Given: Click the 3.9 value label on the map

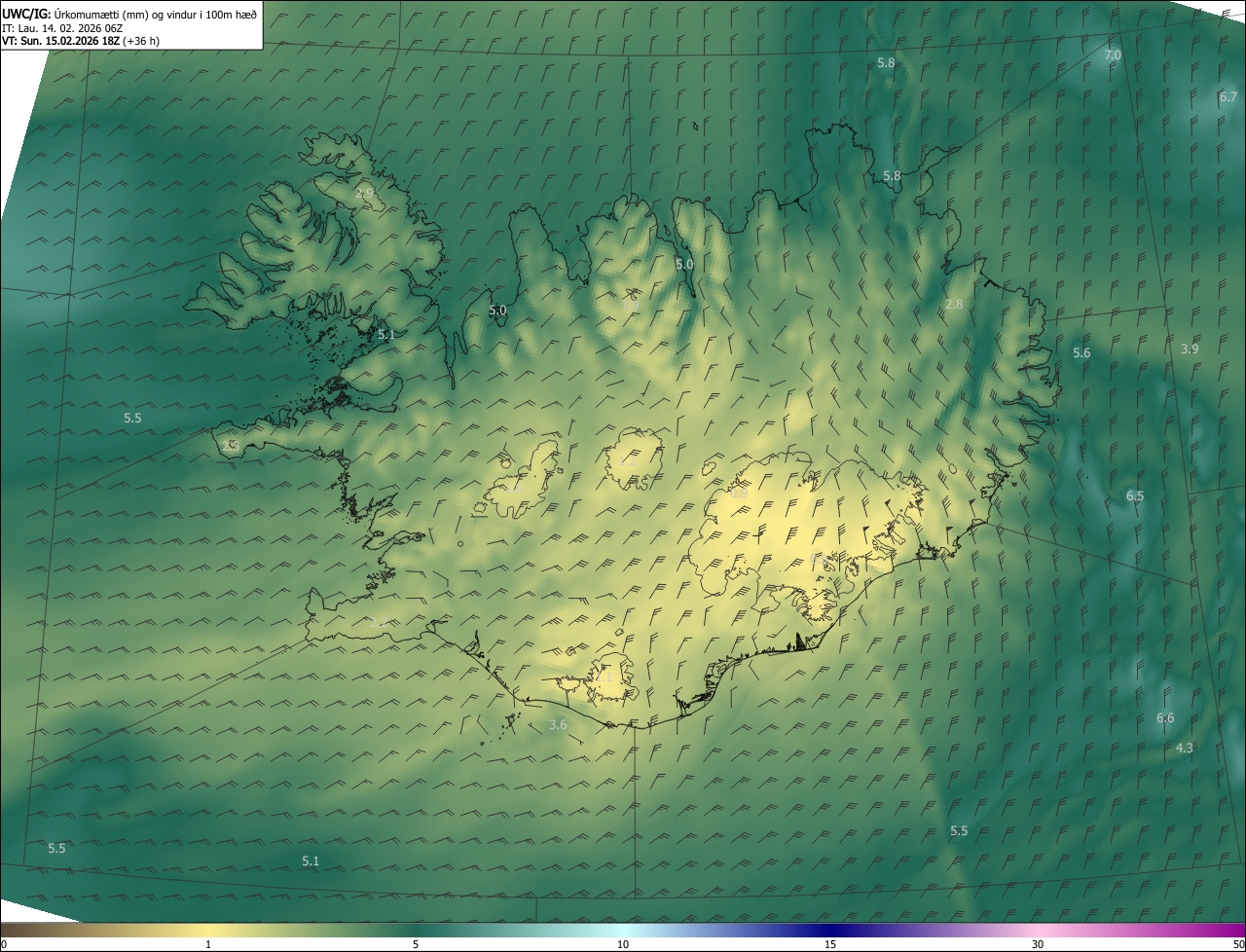Looking at the screenshot, I should click(1190, 348).
